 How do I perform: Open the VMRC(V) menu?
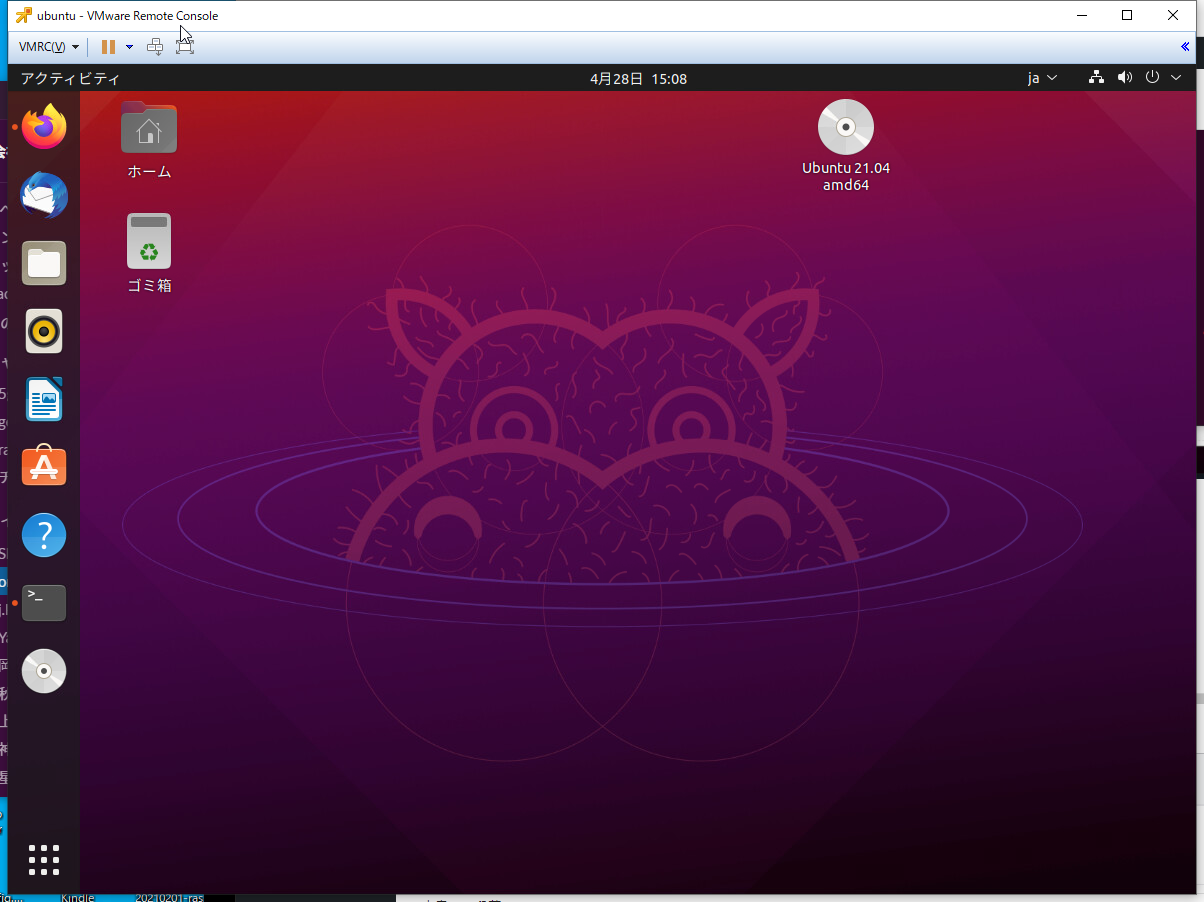click(x=49, y=47)
